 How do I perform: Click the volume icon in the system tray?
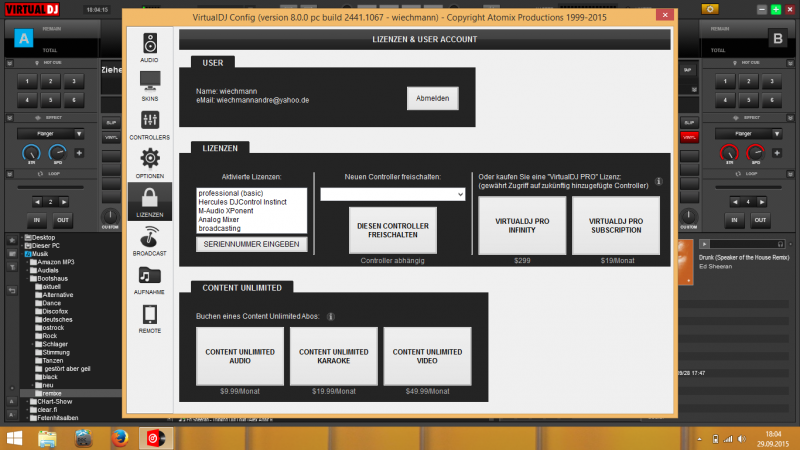tap(741, 439)
